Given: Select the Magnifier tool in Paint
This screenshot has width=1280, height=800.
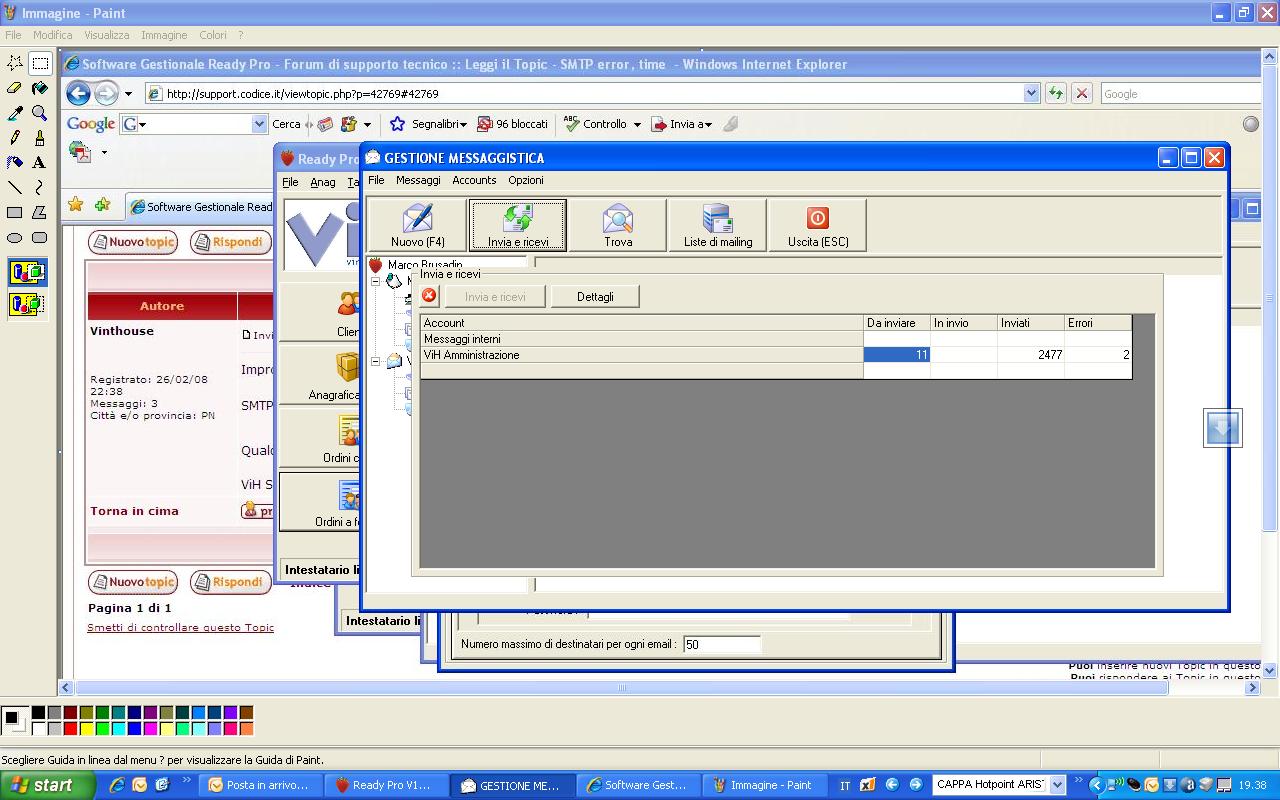Looking at the screenshot, I should click(40, 113).
